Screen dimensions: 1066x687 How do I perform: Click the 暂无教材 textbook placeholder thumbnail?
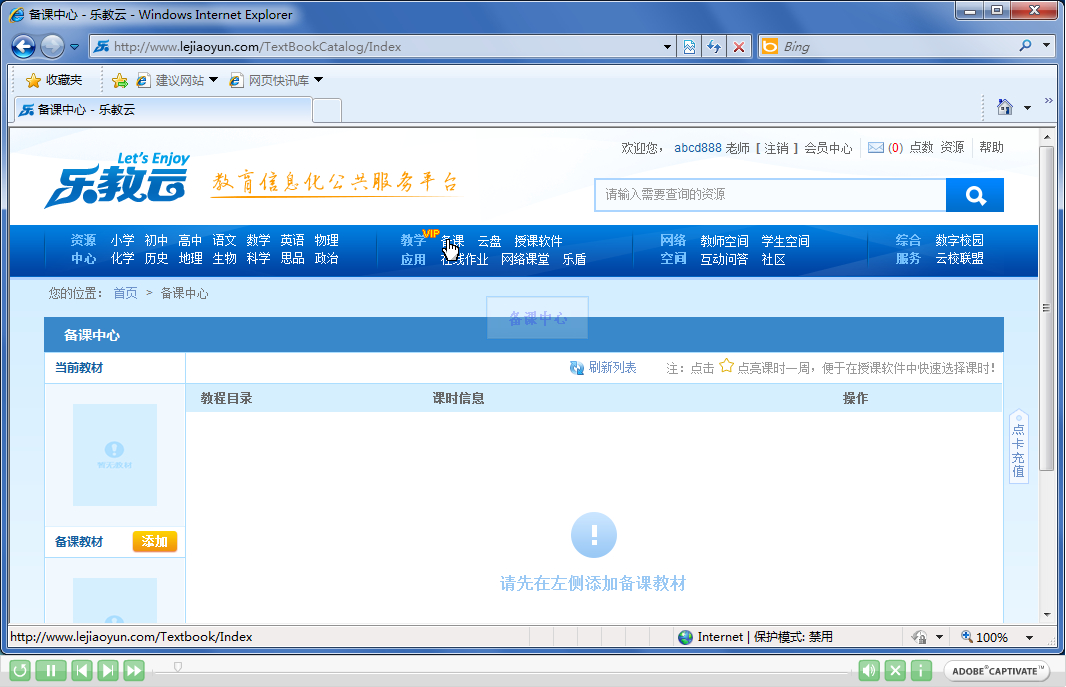(115, 455)
